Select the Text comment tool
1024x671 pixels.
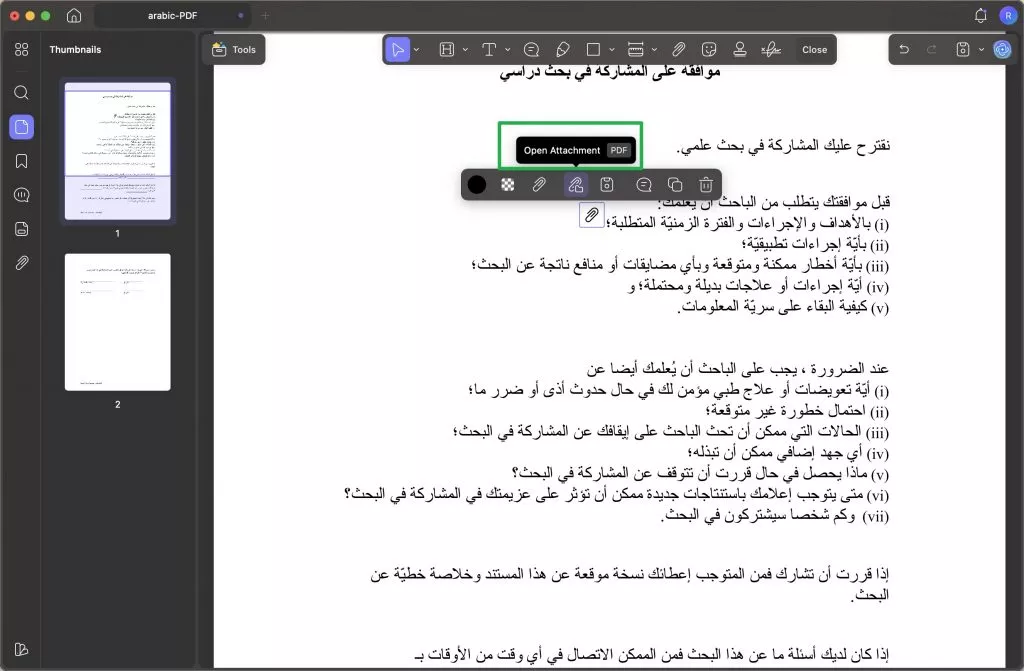point(489,50)
